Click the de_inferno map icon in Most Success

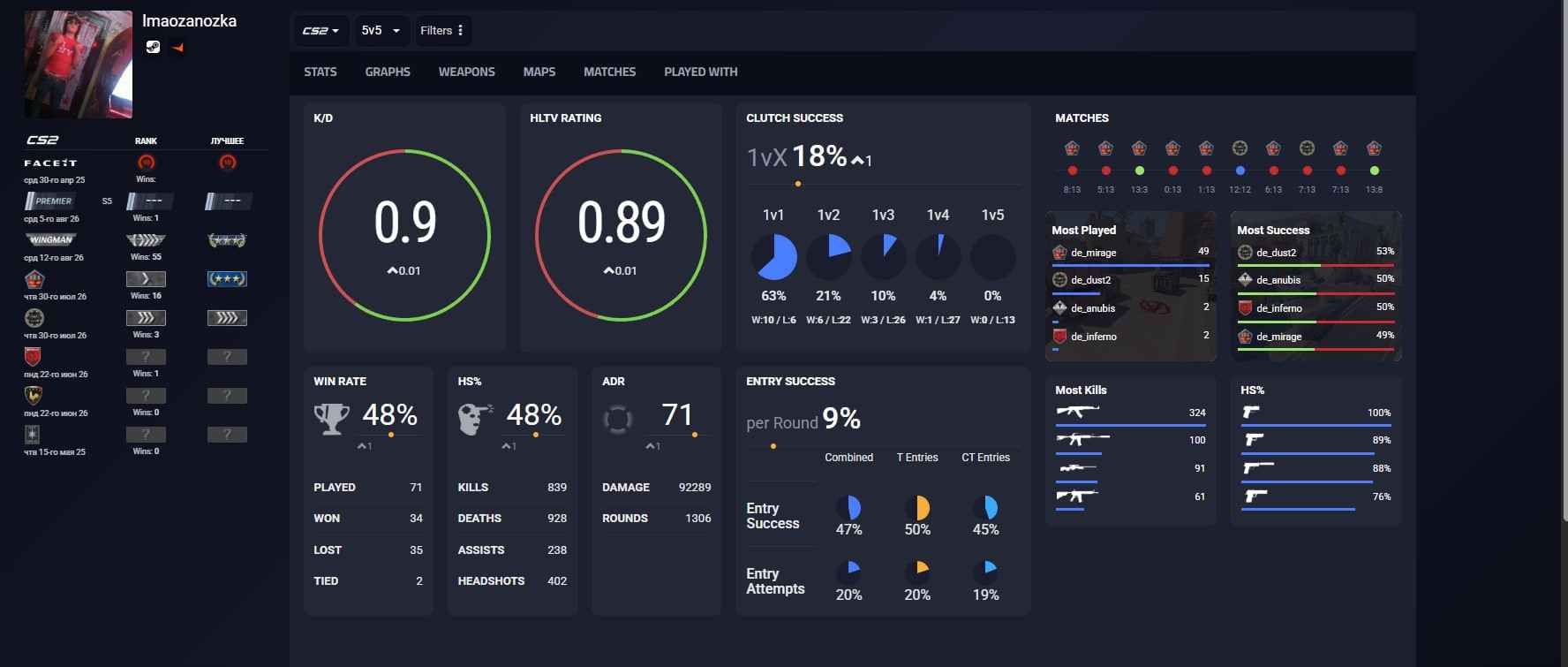(1245, 308)
